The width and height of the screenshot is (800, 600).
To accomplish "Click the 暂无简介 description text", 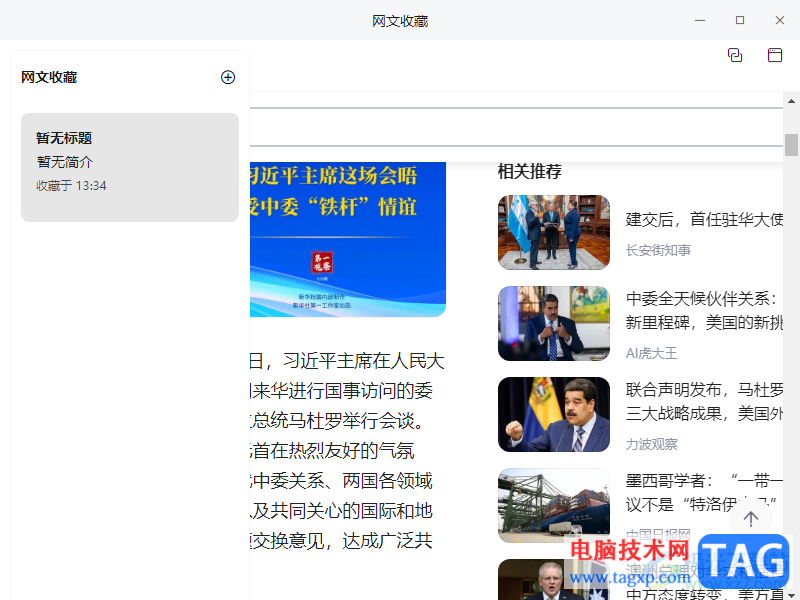I will coord(65,162).
